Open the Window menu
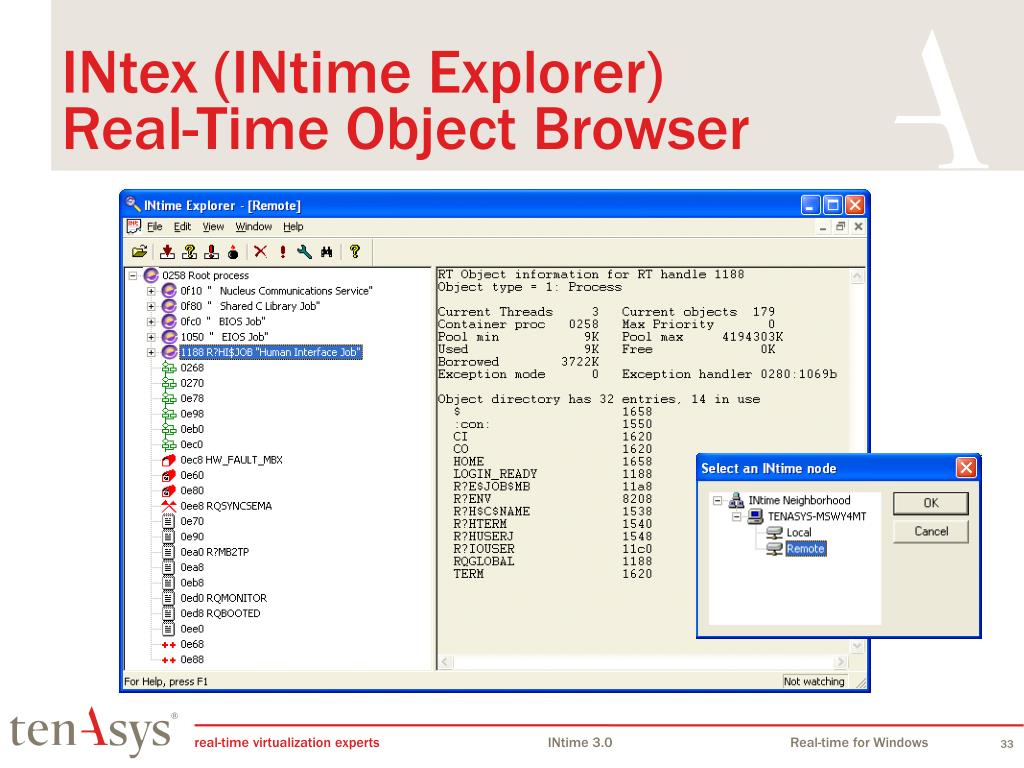1024x768 pixels. pyautogui.click(x=253, y=227)
